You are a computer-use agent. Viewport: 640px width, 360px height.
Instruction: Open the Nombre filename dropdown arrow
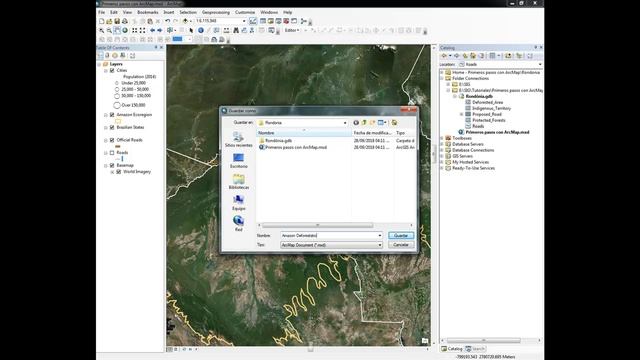pyautogui.click(x=380, y=236)
